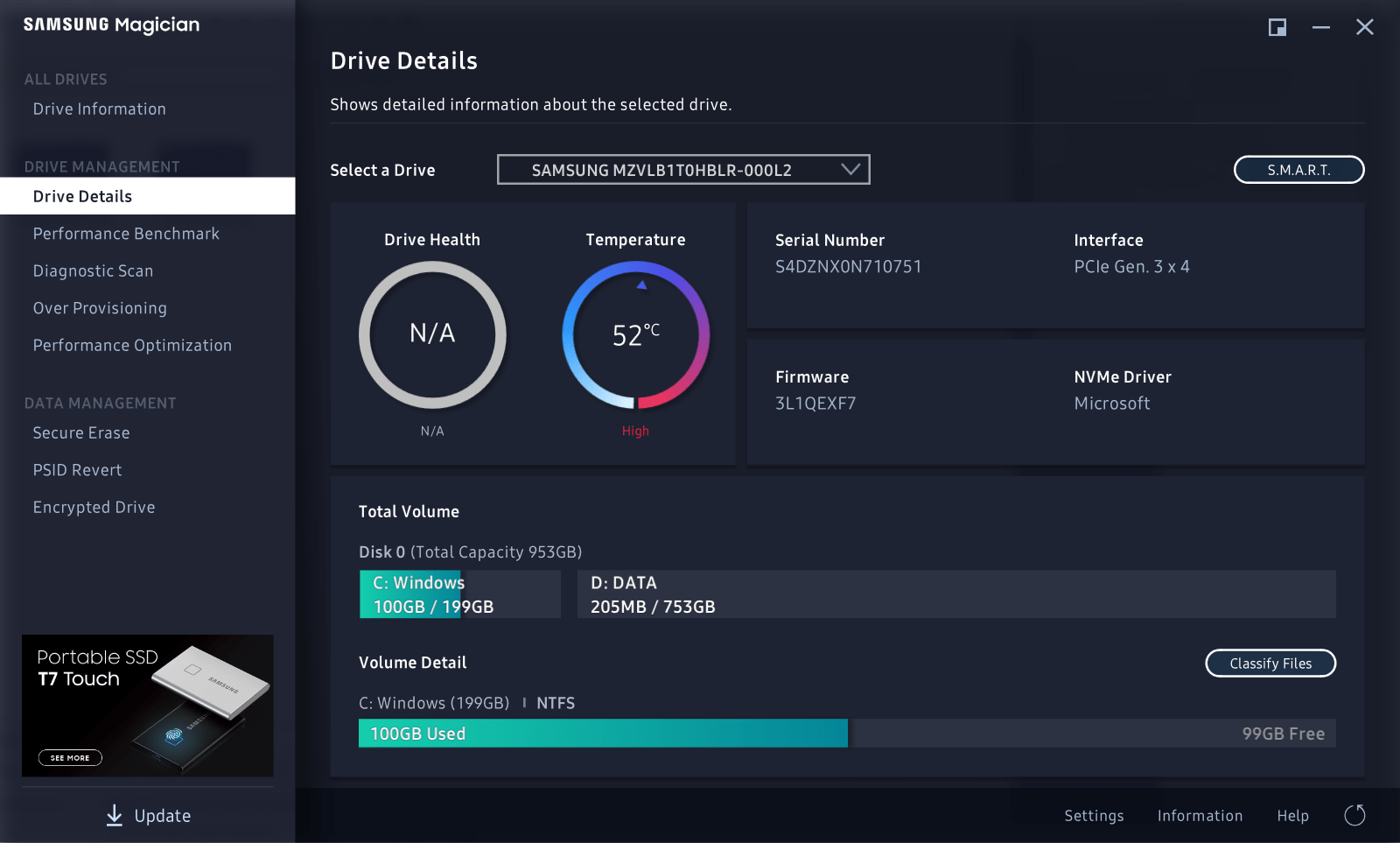Image resolution: width=1400 pixels, height=843 pixels.
Task: Open Performance Benchmark page
Action: (126, 234)
